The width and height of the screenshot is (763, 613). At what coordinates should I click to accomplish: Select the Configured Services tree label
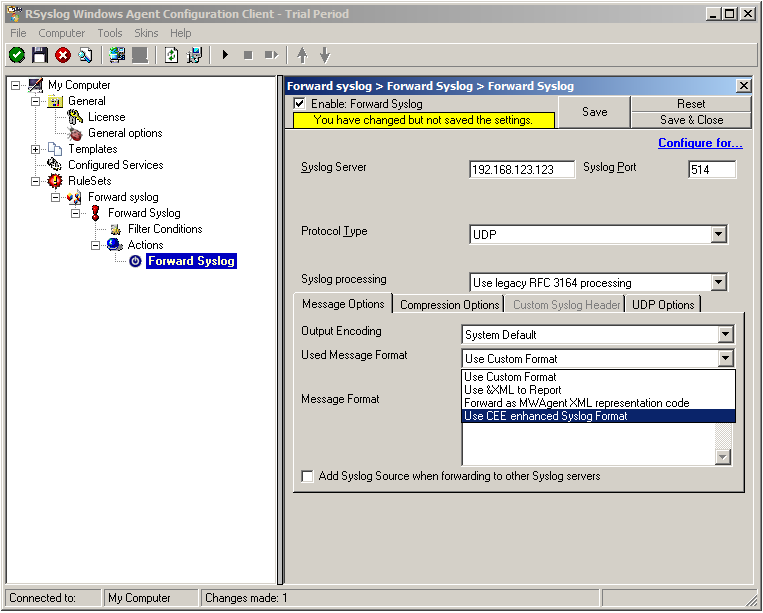coord(115,165)
